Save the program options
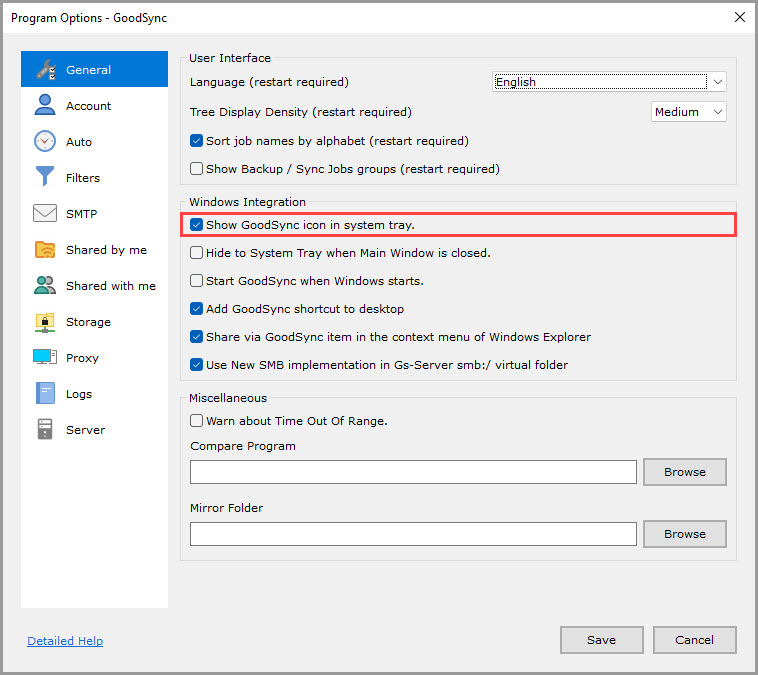 pos(601,640)
